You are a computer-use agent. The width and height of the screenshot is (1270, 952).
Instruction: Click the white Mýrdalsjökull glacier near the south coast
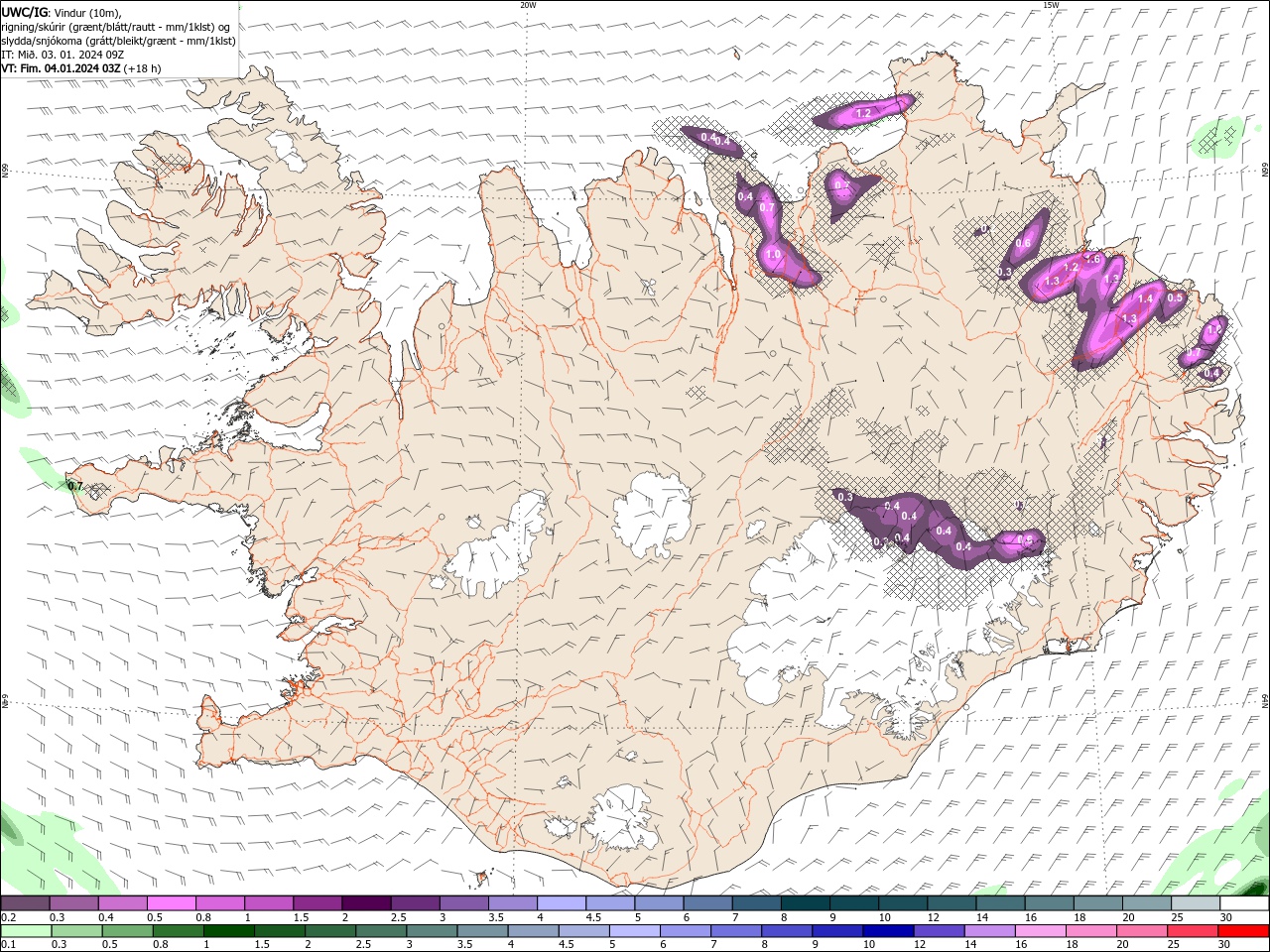click(622, 819)
